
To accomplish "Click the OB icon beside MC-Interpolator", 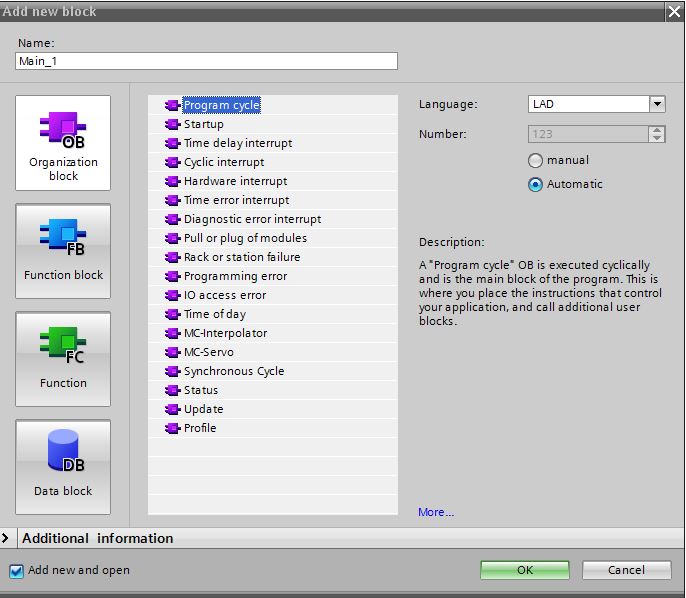I will 172,333.
